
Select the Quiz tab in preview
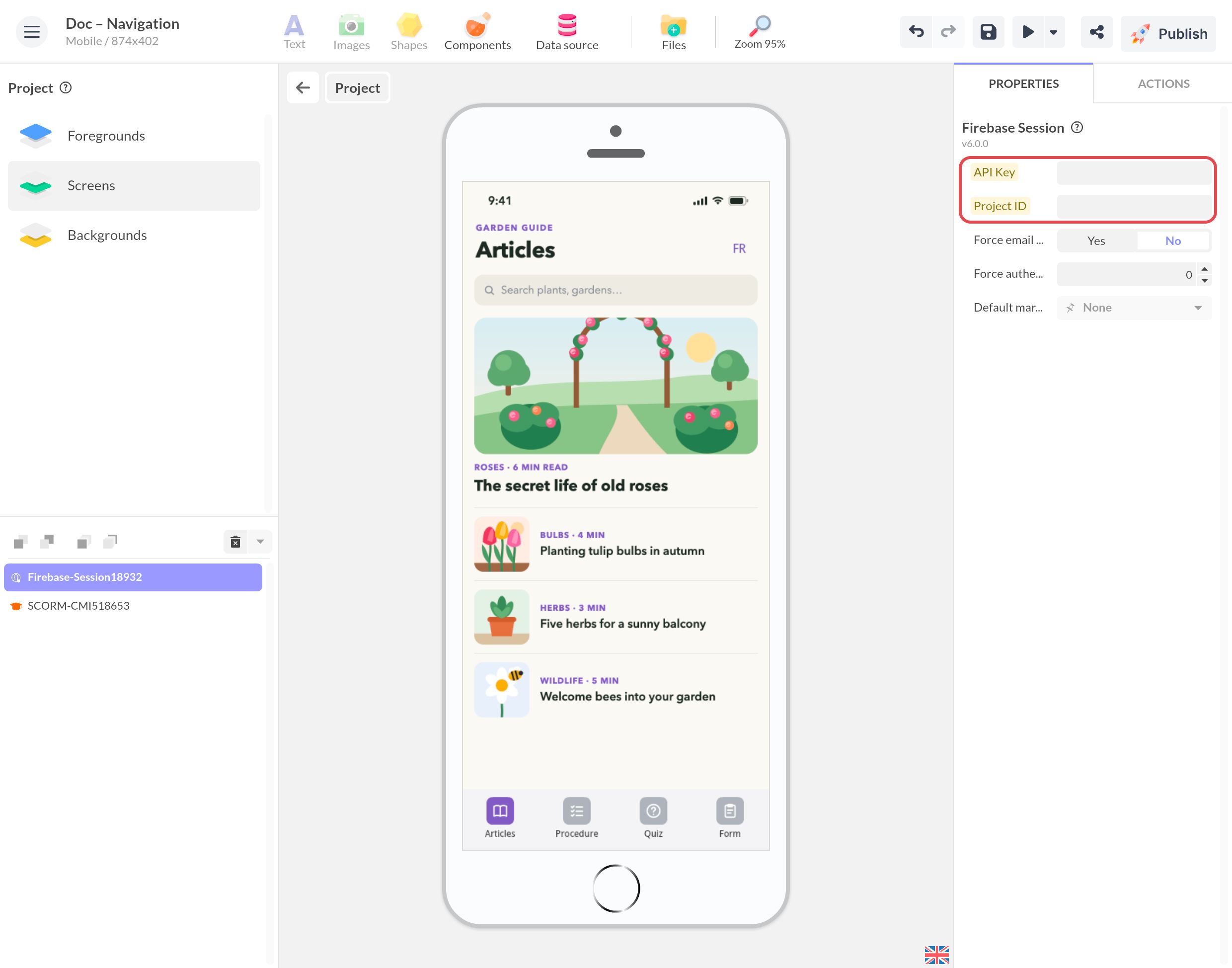(x=653, y=818)
